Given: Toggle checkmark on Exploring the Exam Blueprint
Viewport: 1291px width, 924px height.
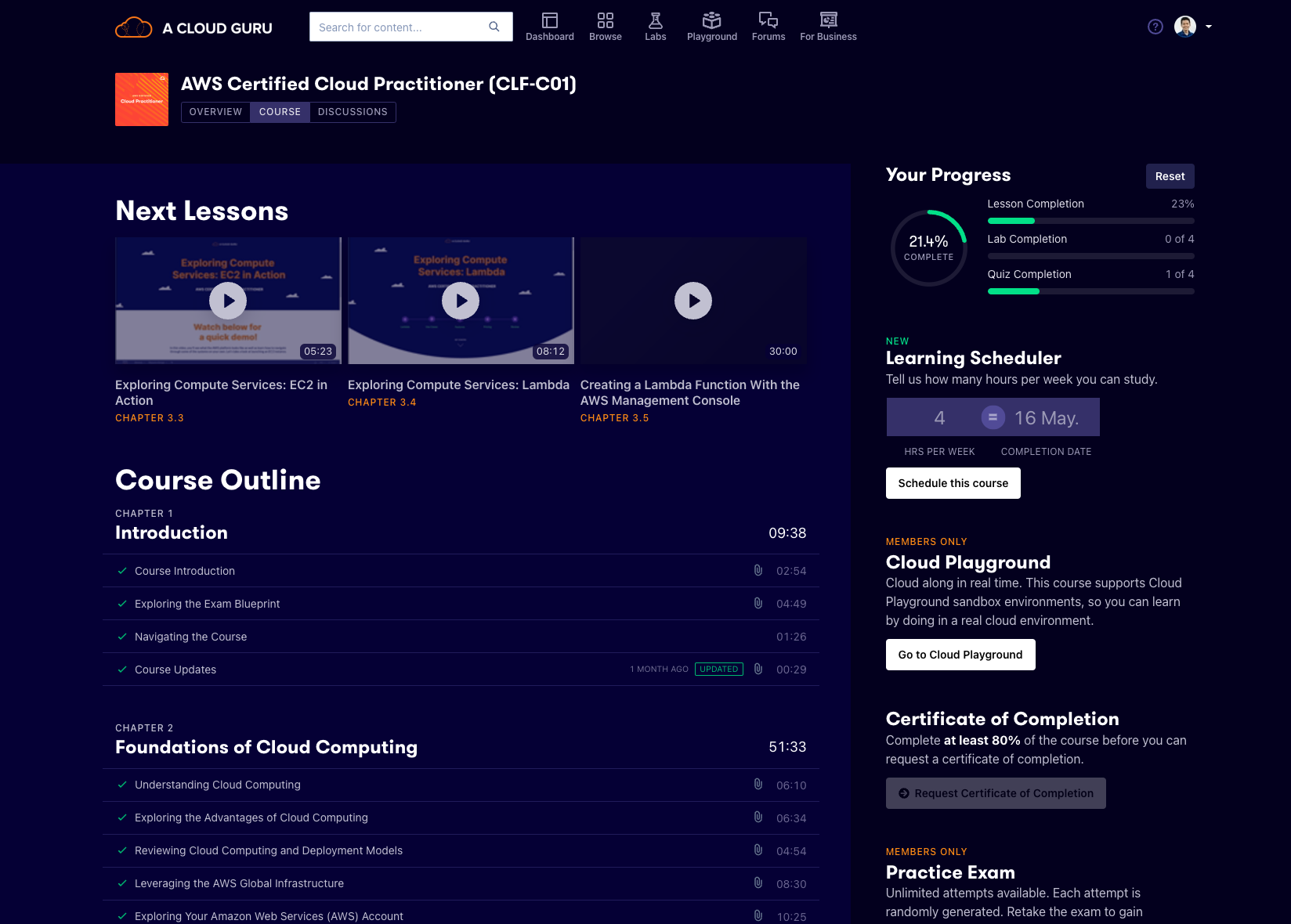Looking at the screenshot, I should tap(122, 604).
